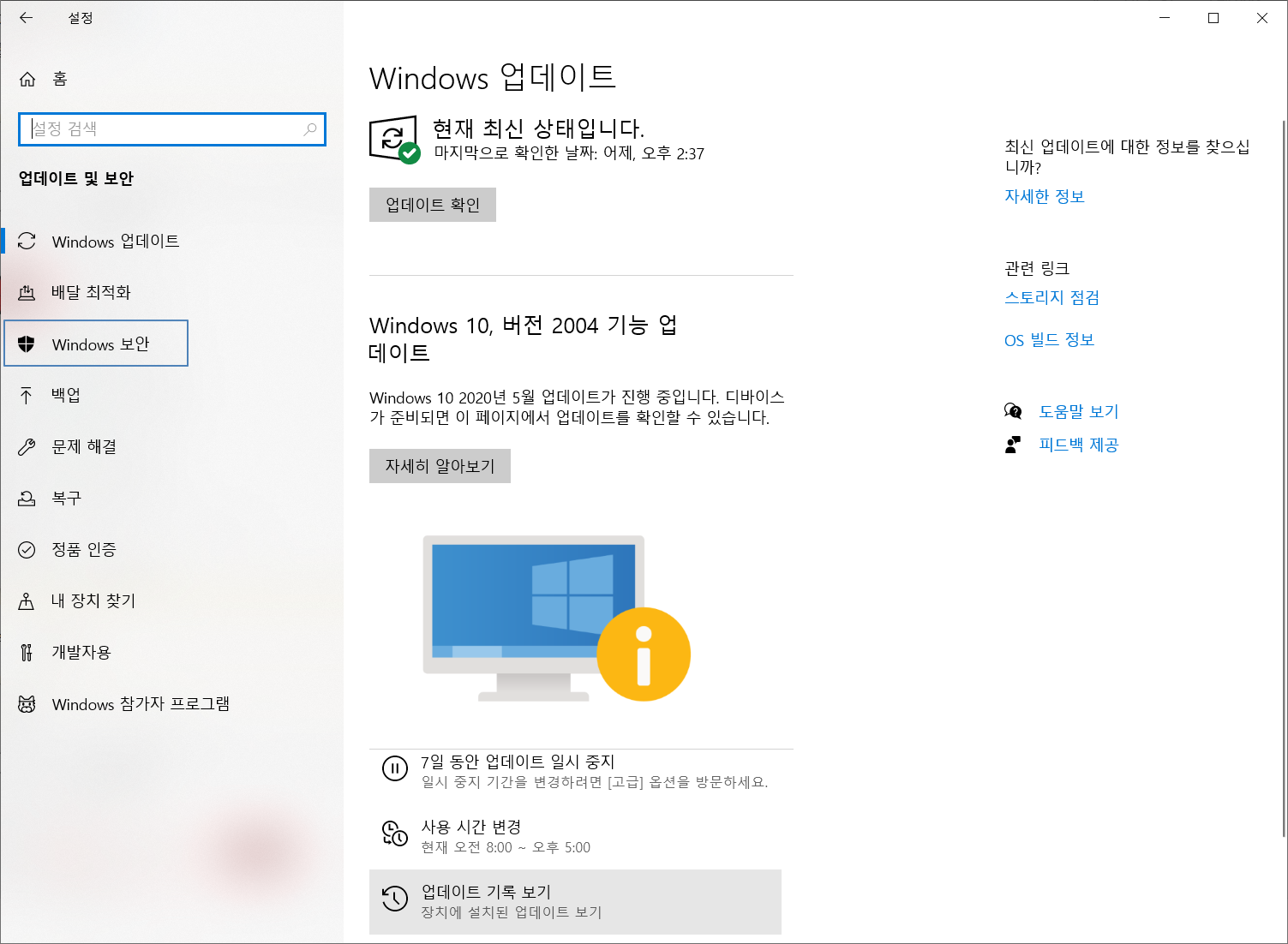The height and width of the screenshot is (944, 1288).
Task: Minimize the 설정 window
Action: coord(1165,18)
